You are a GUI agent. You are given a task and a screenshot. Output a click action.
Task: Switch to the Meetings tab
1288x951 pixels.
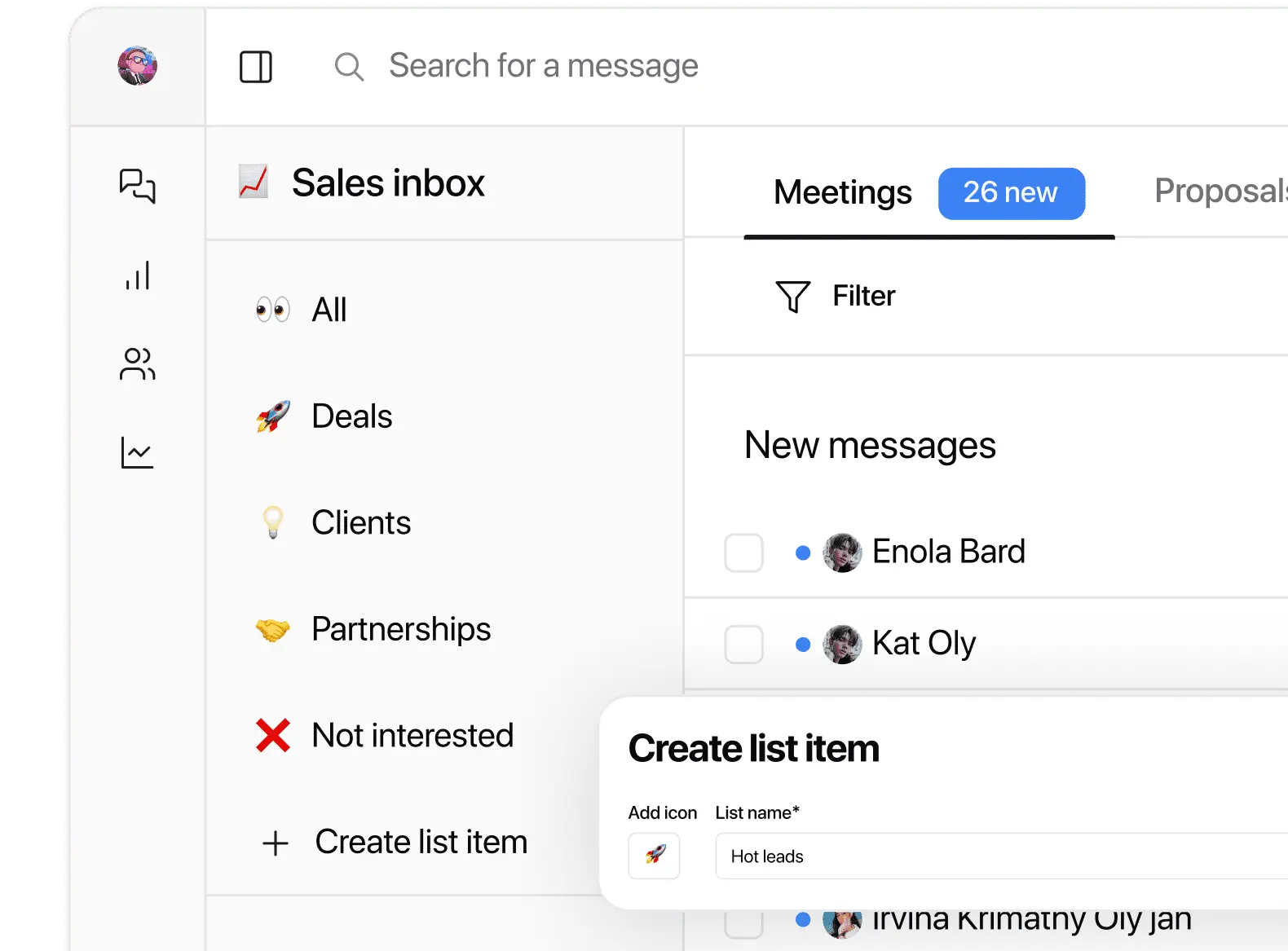[x=843, y=193]
